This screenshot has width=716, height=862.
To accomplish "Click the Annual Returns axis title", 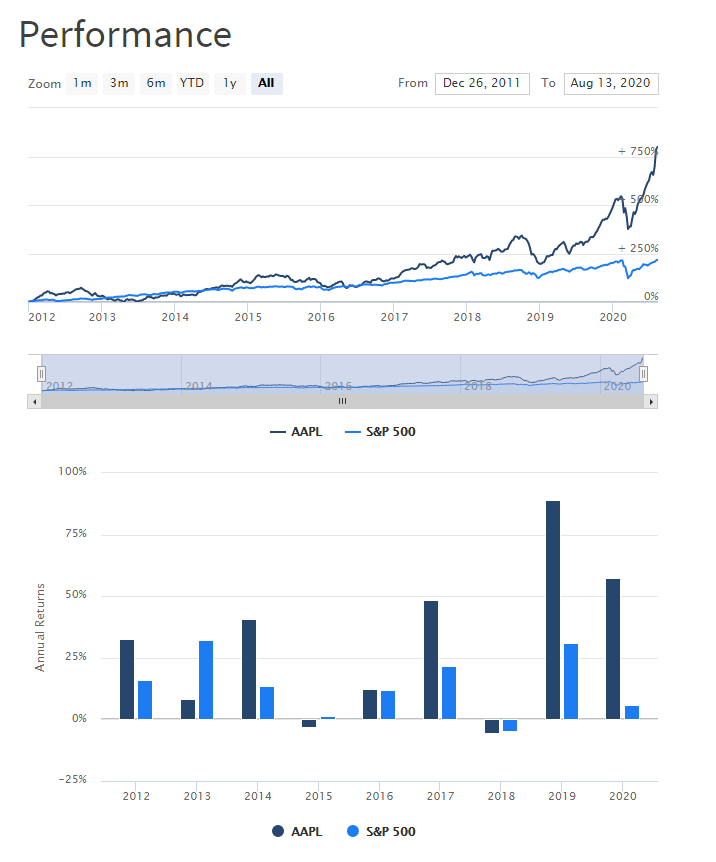I will point(40,628).
